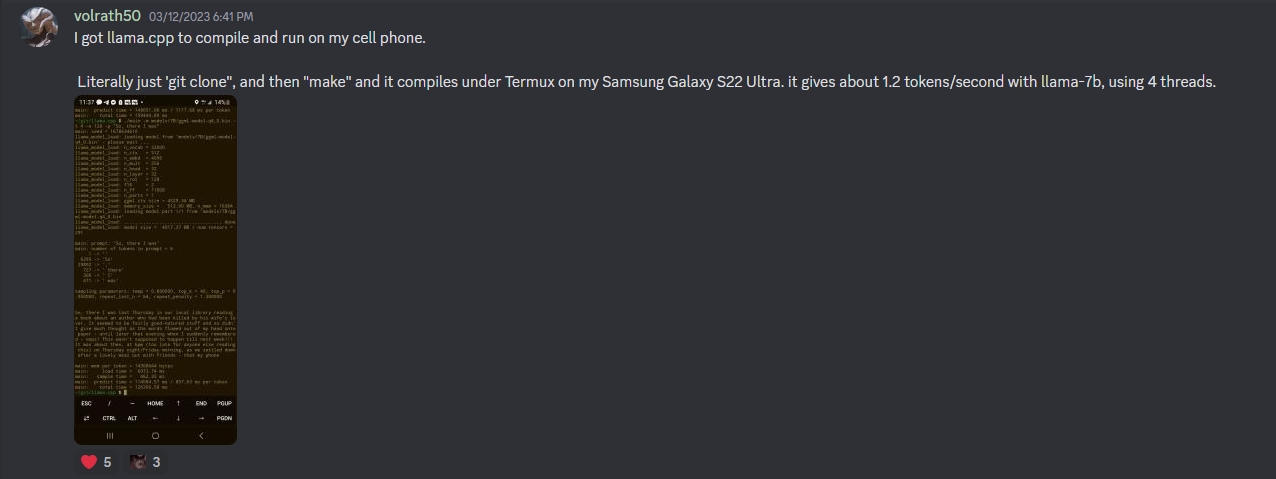Click the Android home circle icon

click(x=155, y=436)
